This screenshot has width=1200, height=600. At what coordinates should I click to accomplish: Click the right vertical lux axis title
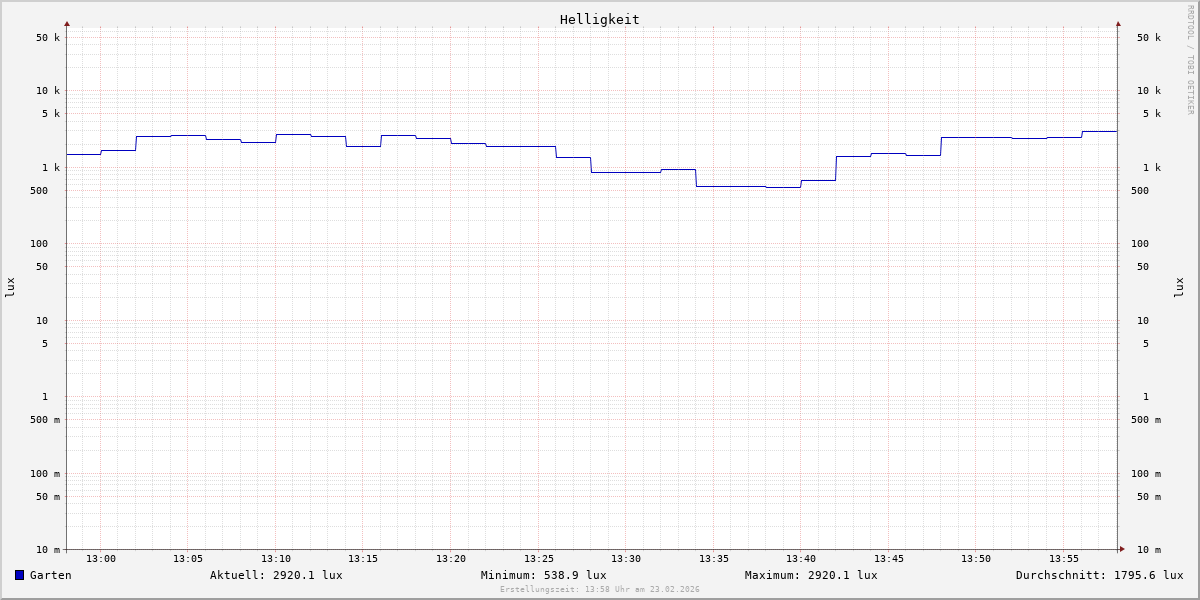(x=1180, y=287)
